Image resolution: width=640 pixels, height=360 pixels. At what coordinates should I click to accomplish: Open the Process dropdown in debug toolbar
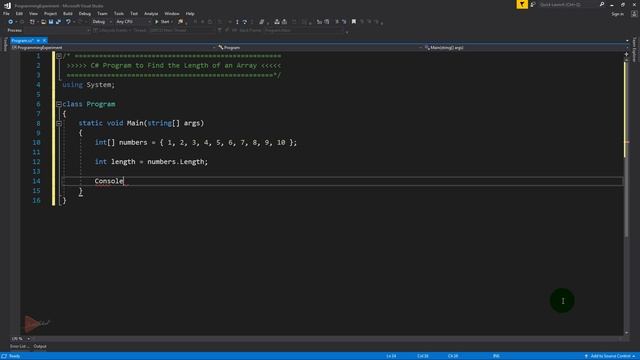click(x=56, y=30)
